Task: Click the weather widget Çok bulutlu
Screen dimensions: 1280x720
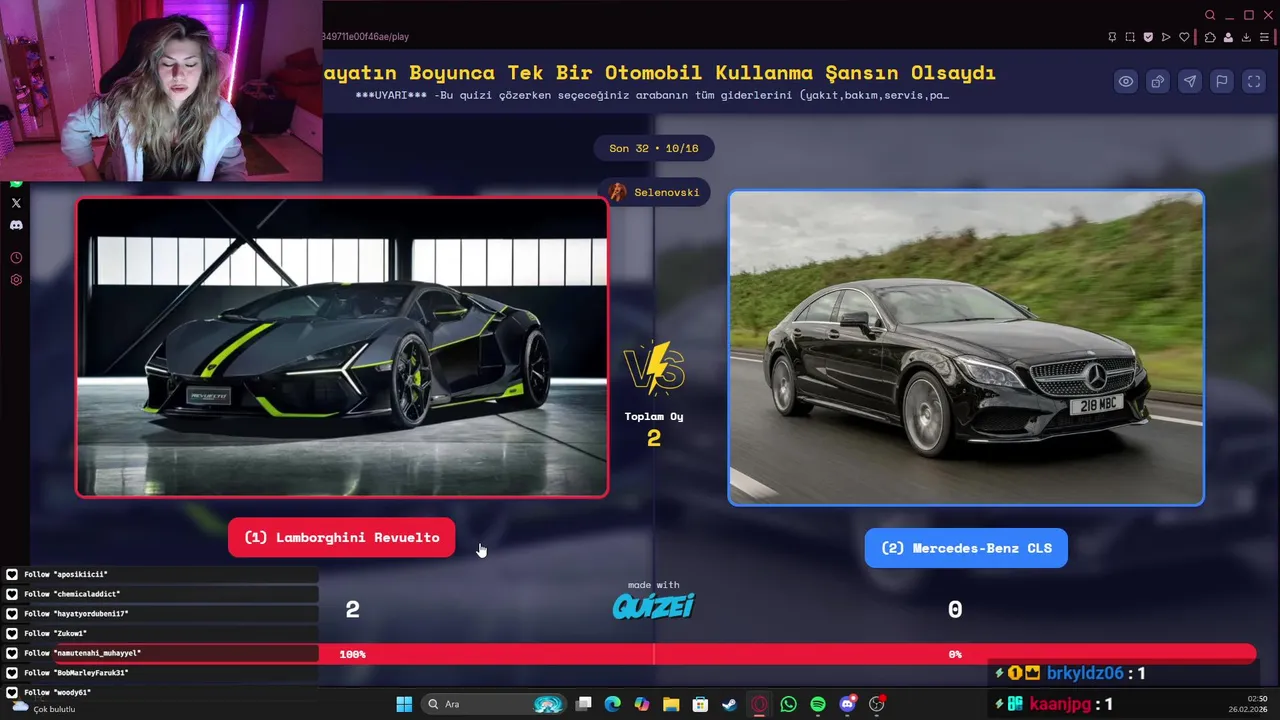Action: [43, 708]
